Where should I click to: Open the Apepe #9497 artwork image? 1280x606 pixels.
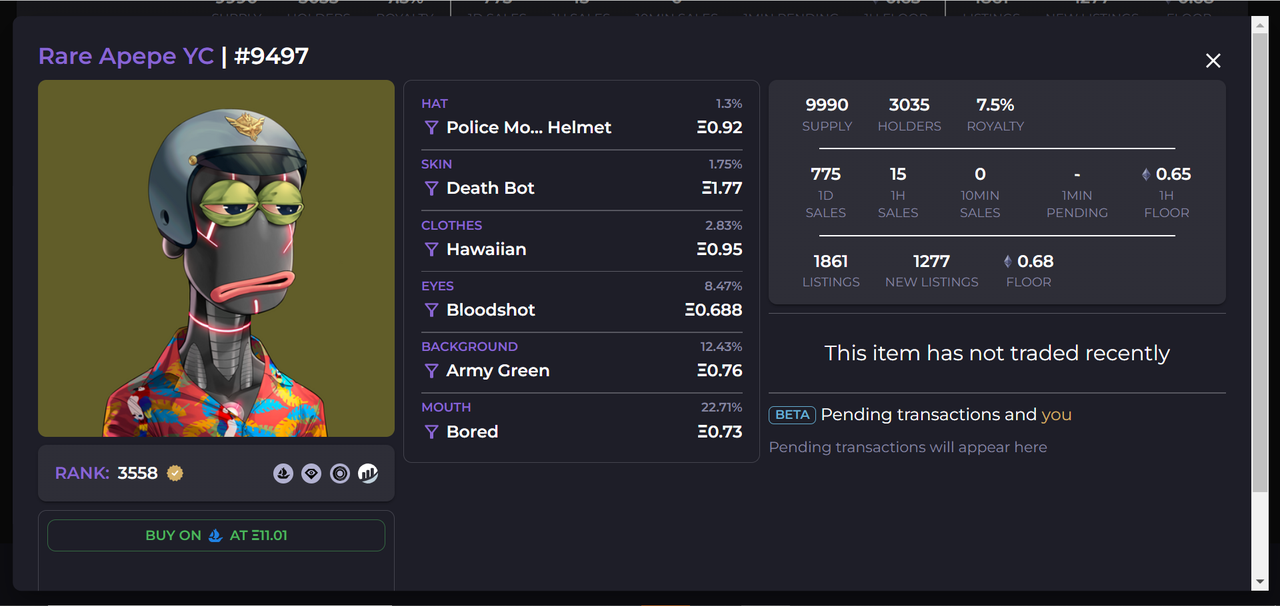(216, 258)
